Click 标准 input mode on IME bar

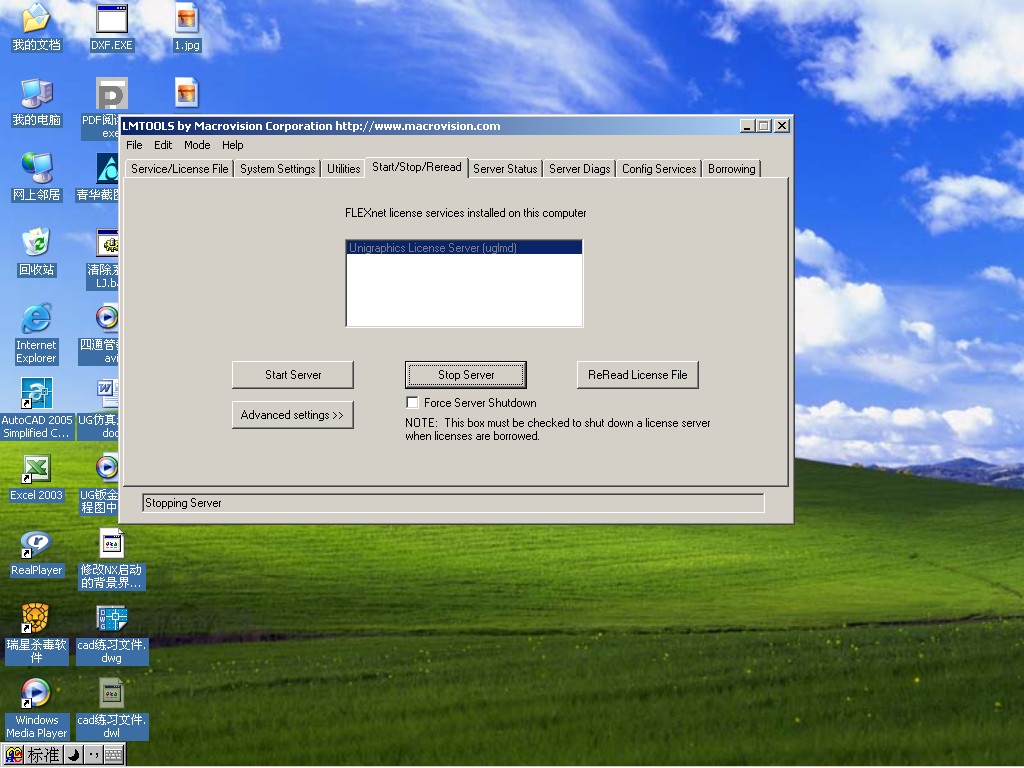click(44, 755)
